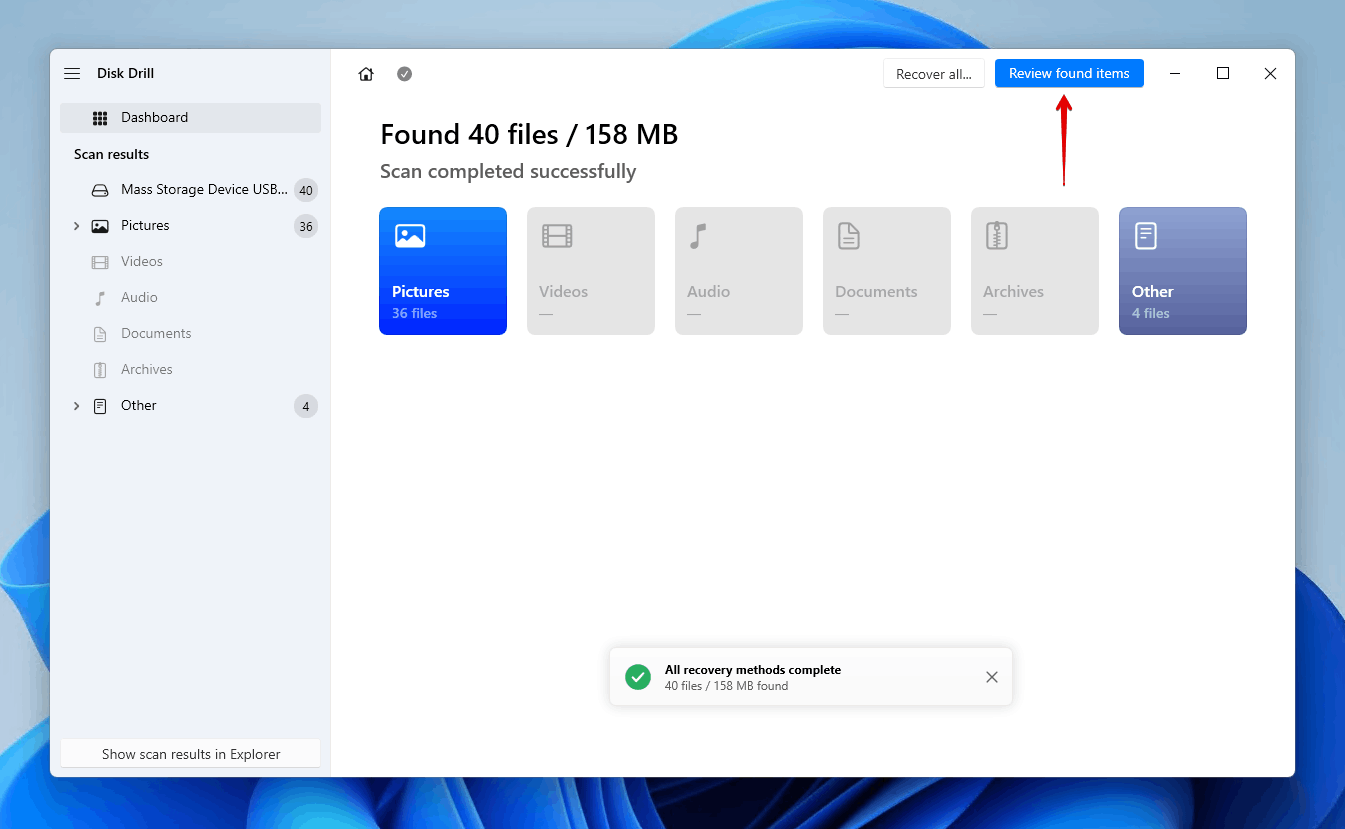Select the Archives category tile
This screenshot has width=1345, height=829.
pos(1034,271)
